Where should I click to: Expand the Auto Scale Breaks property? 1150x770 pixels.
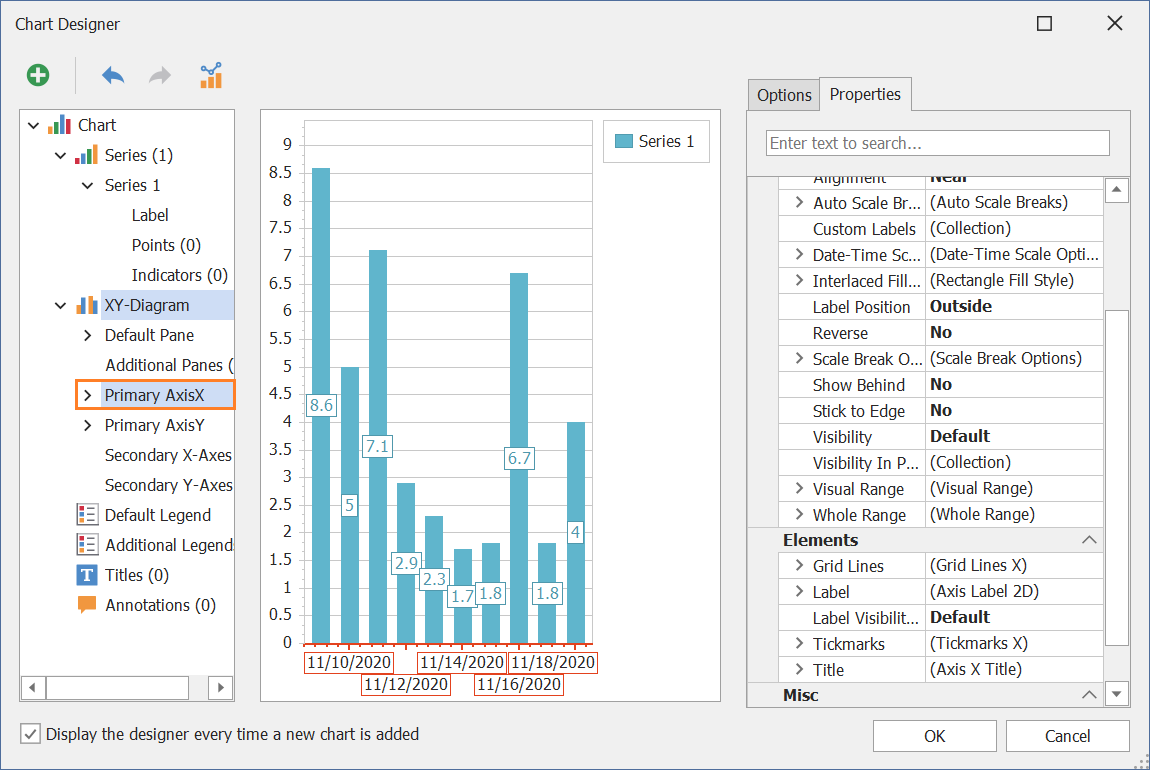click(799, 202)
